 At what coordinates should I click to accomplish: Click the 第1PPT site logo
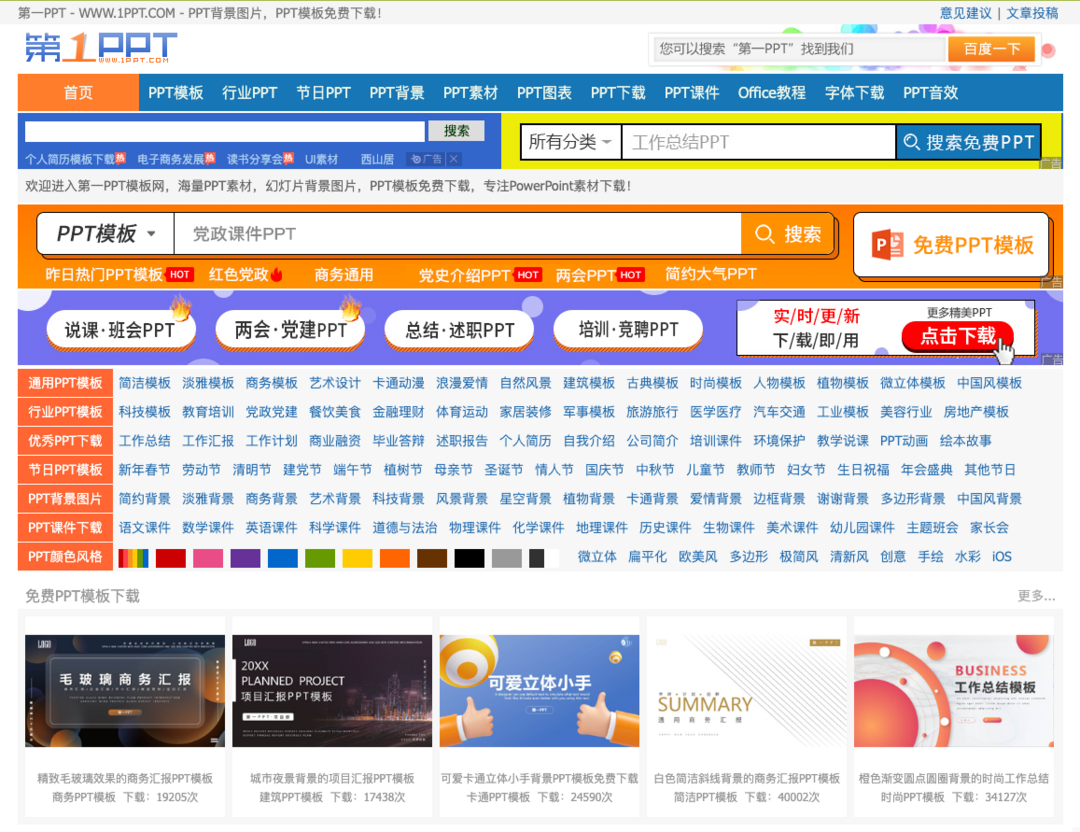[100, 47]
